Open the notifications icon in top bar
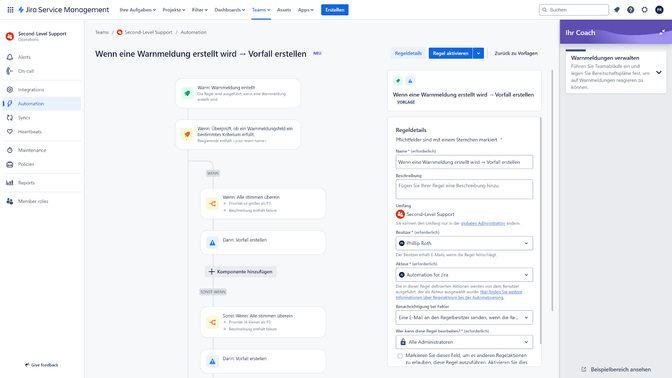The height and width of the screenshot is (378, 672). (617, 10)
